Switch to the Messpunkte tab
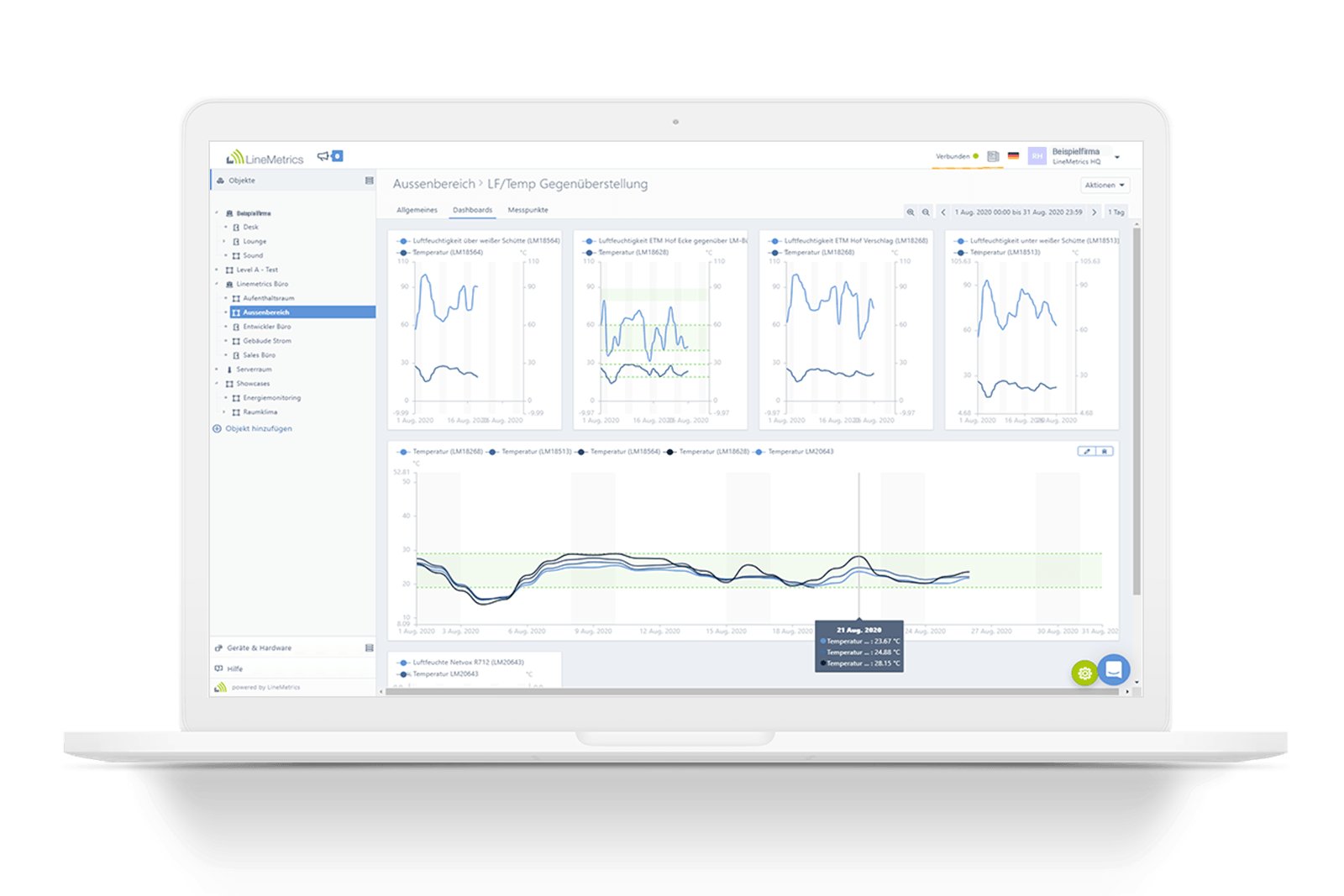The width and height of the screenshot is (1344, 896). (x=528, y=210)
